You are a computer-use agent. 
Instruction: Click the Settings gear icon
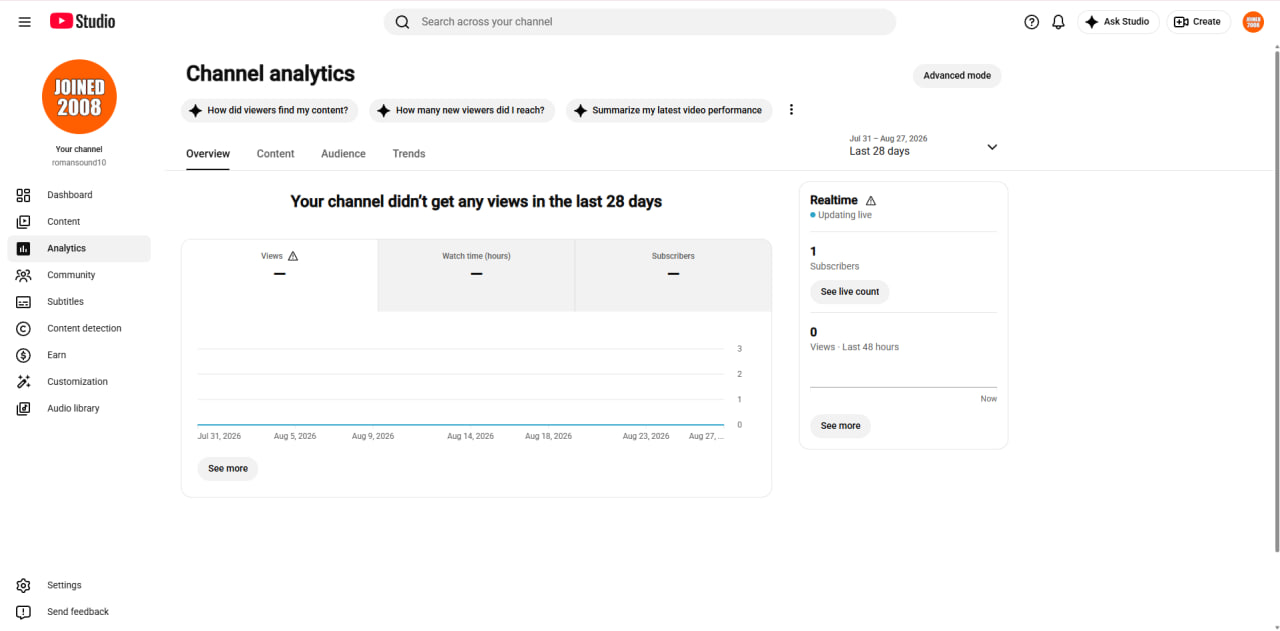coord(24,585)
